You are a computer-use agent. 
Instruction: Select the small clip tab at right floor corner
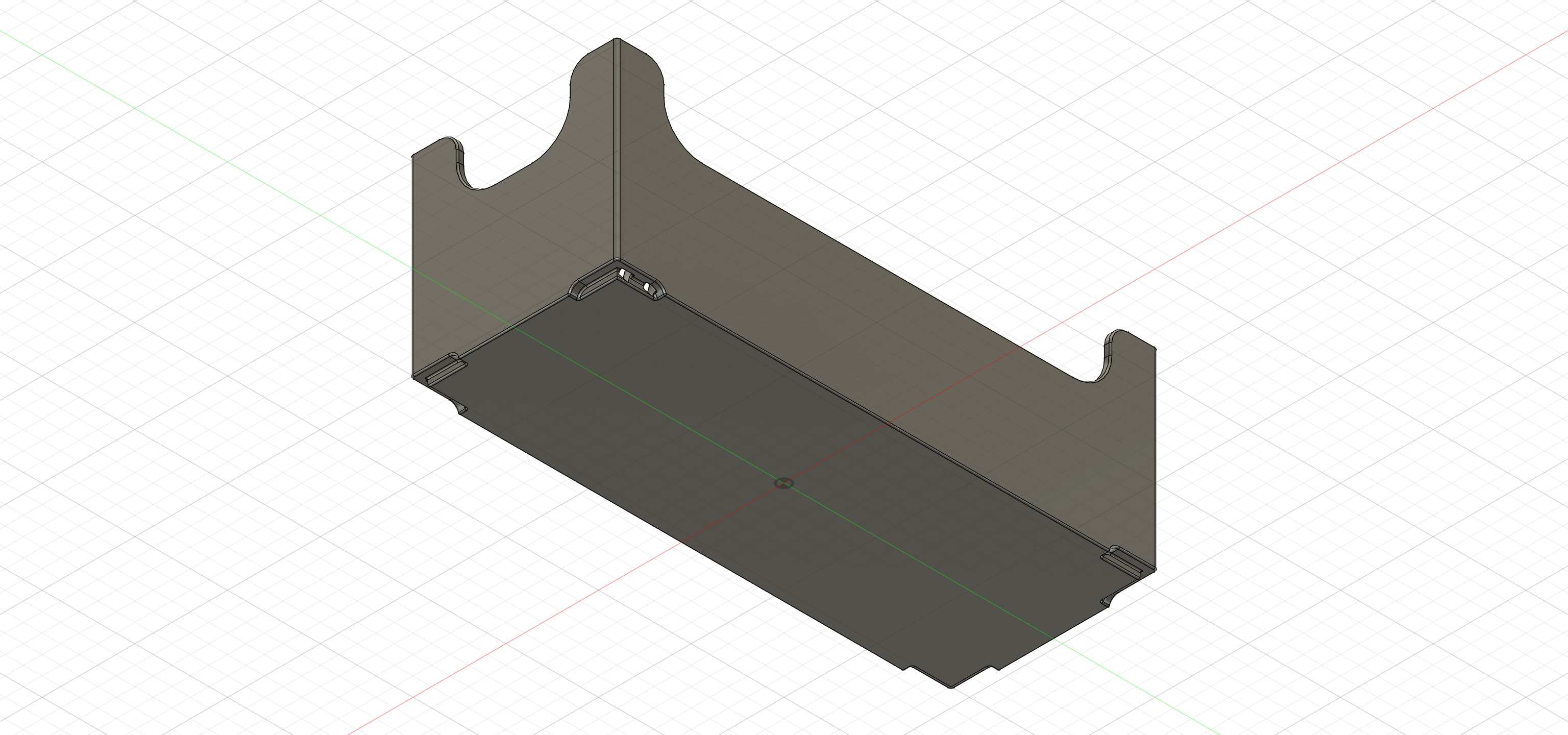pos(1122,563)
